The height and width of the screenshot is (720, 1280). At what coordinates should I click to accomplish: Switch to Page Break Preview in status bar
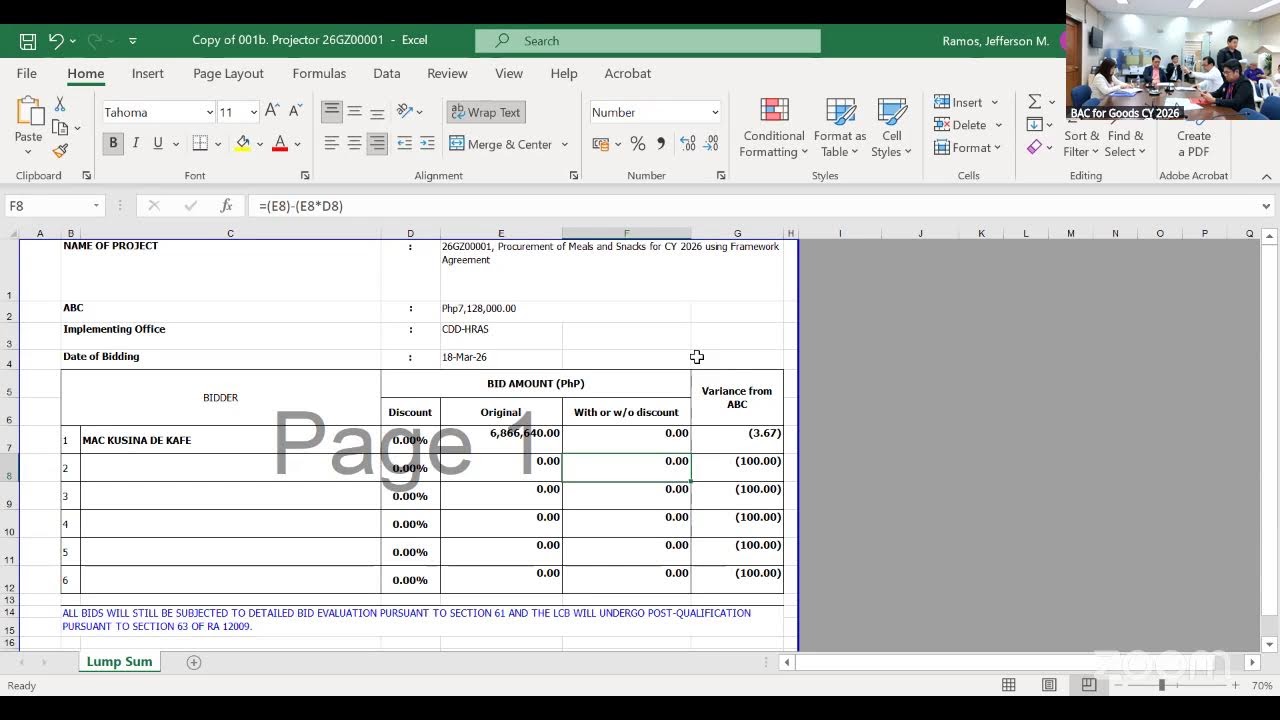tap(1089, 685)
